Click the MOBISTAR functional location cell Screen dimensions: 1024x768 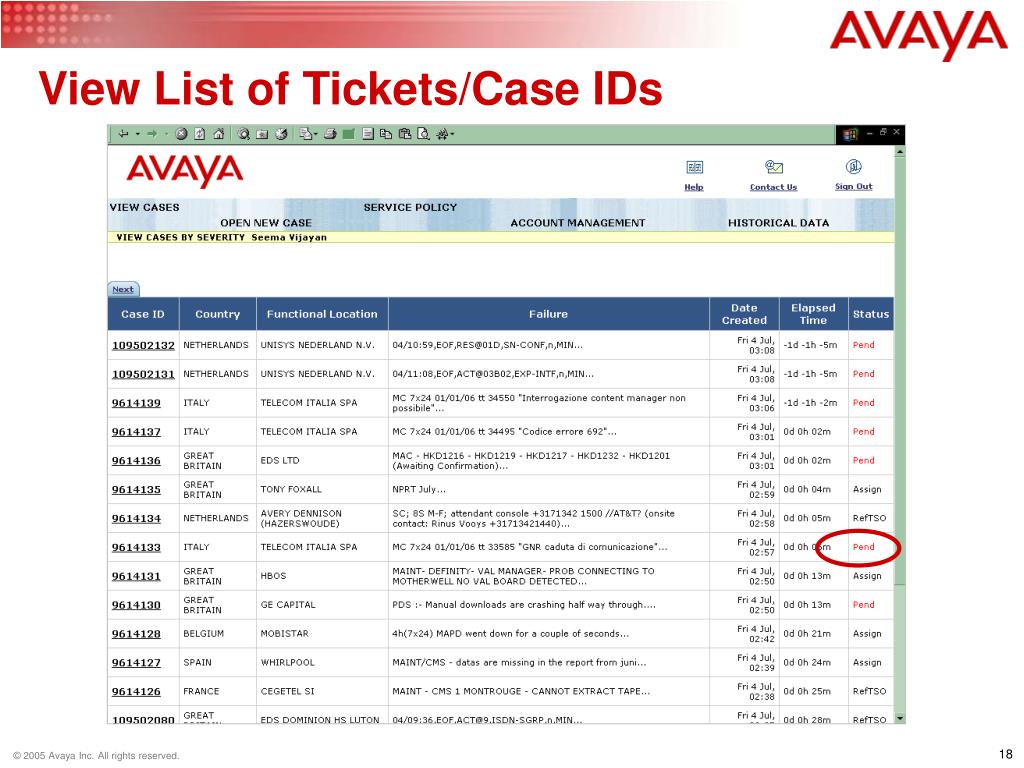pos(285,633)
